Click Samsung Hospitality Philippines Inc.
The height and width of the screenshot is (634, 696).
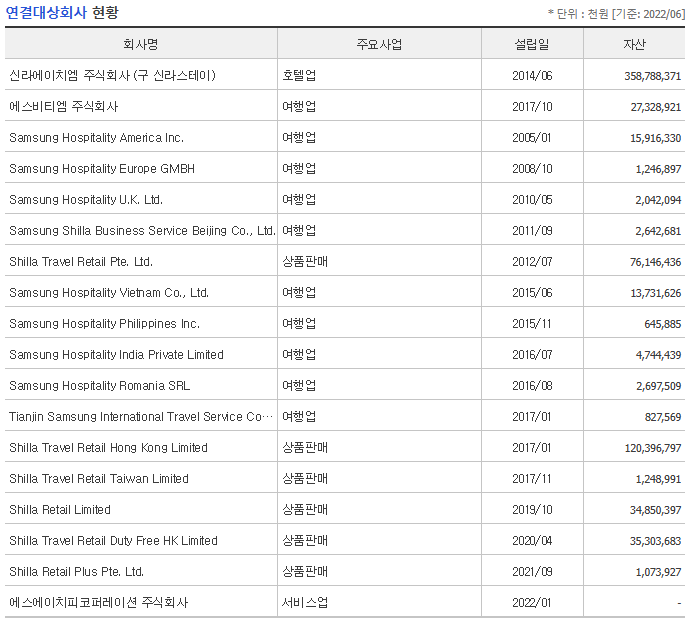point(104,324)
